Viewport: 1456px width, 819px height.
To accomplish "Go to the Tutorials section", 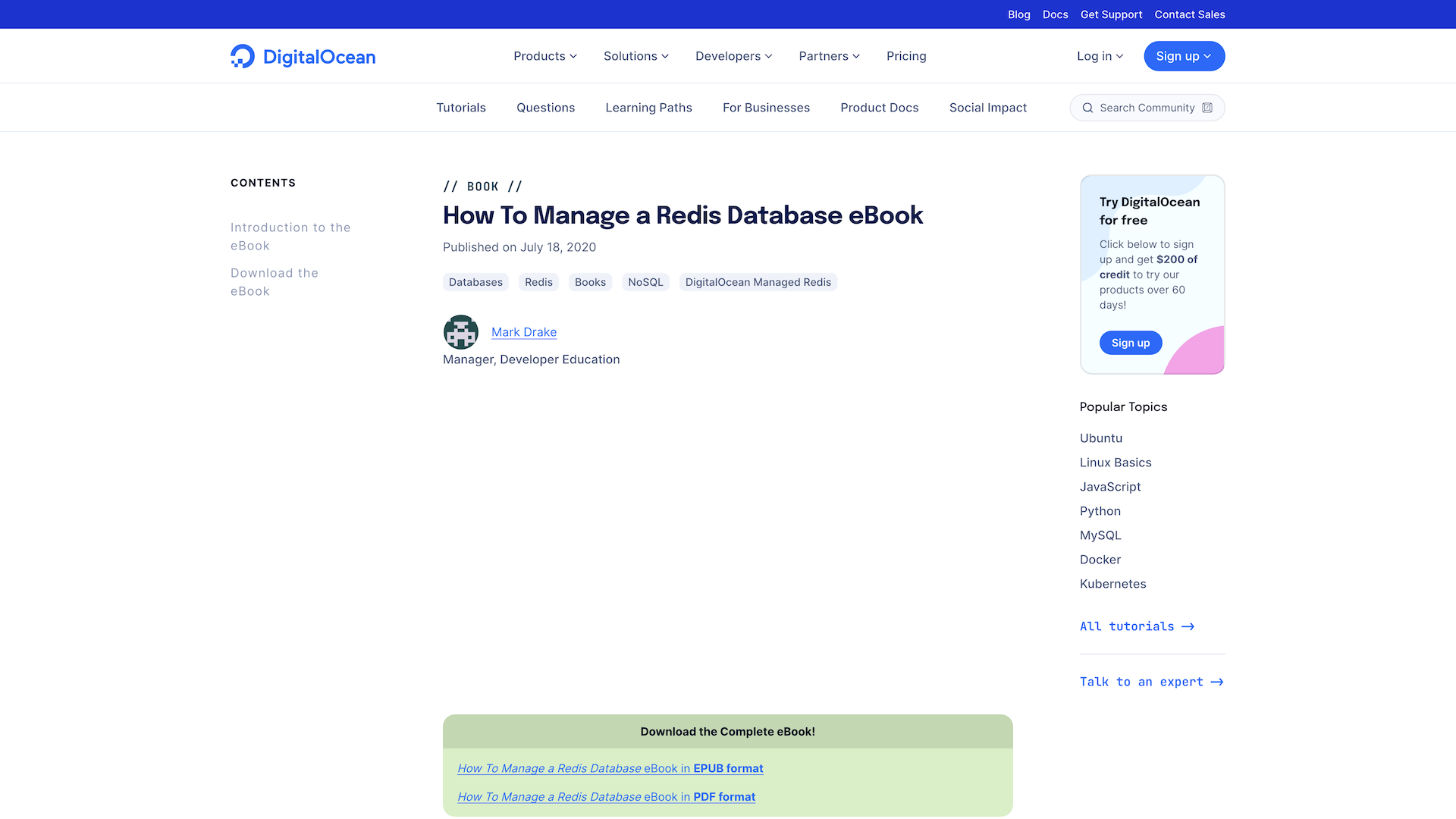I will (461, 108).
